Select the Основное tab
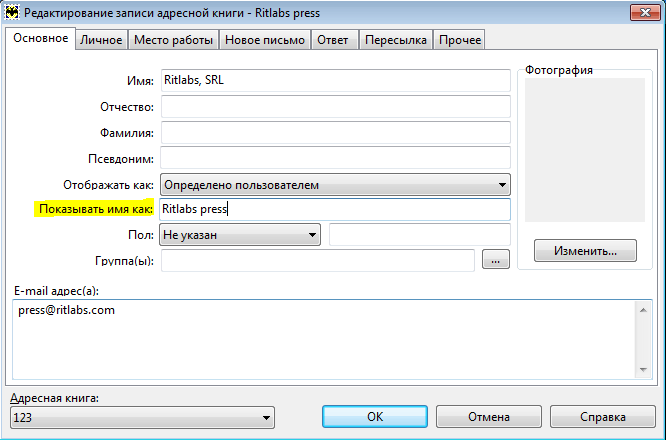Image resolution: width=666 pixels, height=440 pixels. click(40, 38)
